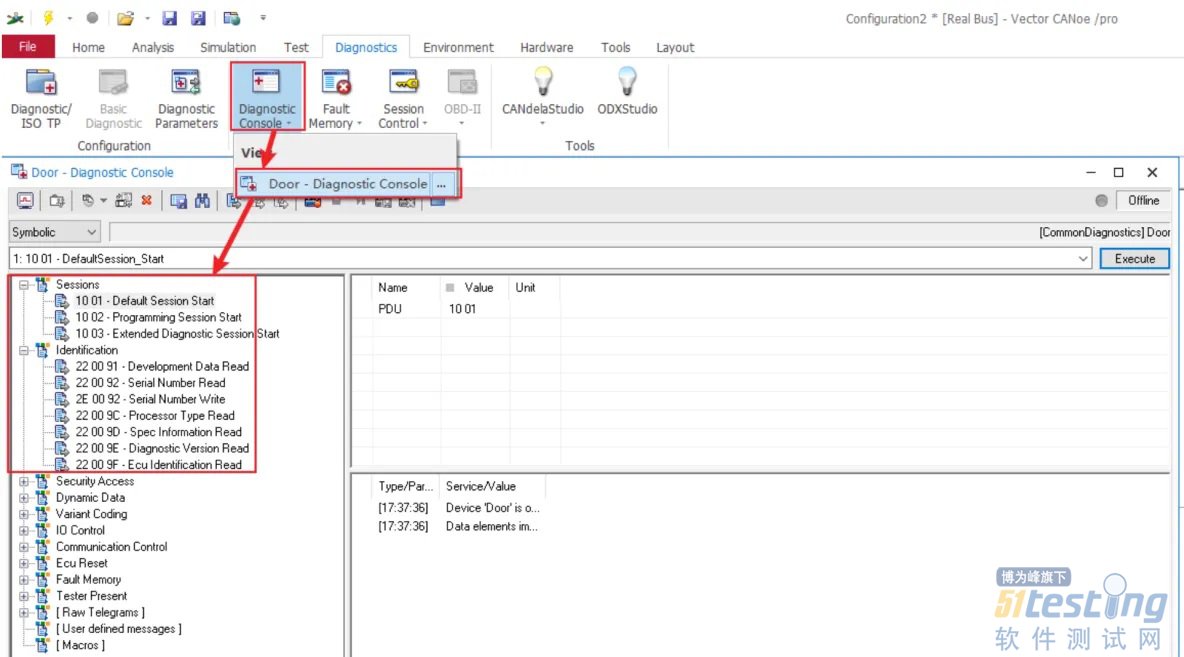Click the open folder icon in quick access bar
The image size is (1184, 657).
coord(125,18)
